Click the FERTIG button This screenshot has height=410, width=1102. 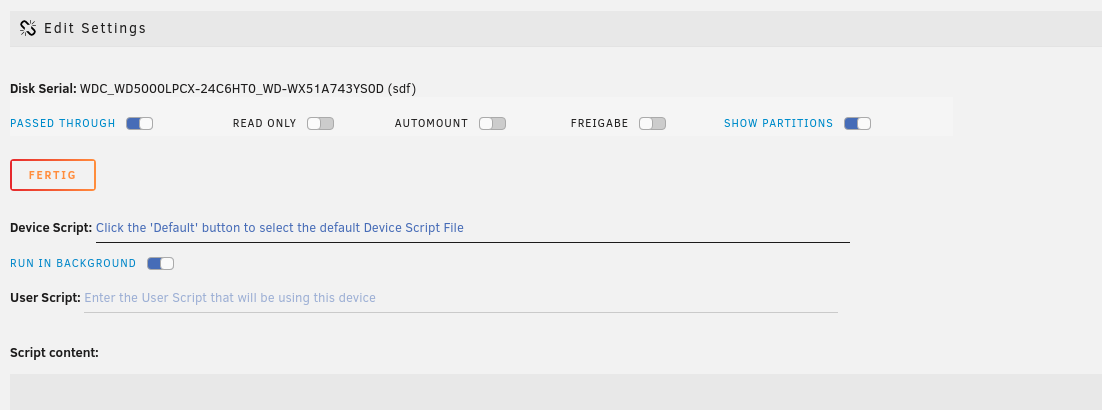tap(53, 175)
